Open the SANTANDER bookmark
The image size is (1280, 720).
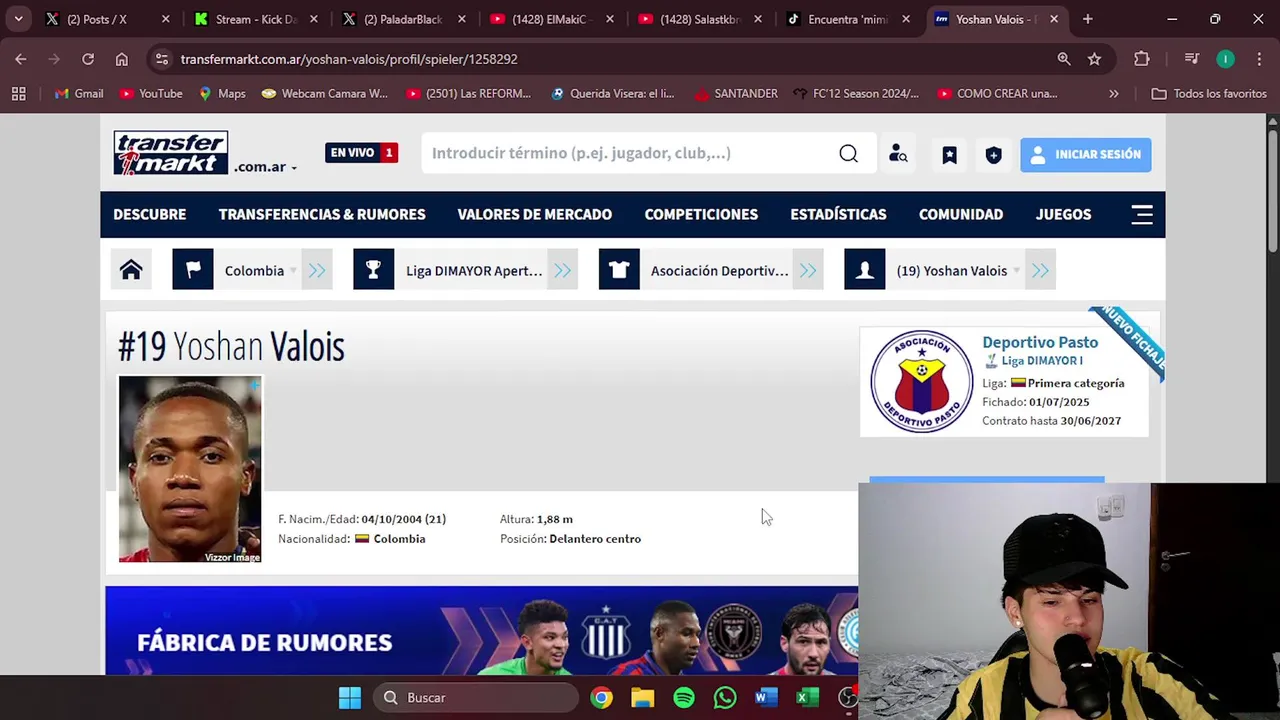click(736, 93)
